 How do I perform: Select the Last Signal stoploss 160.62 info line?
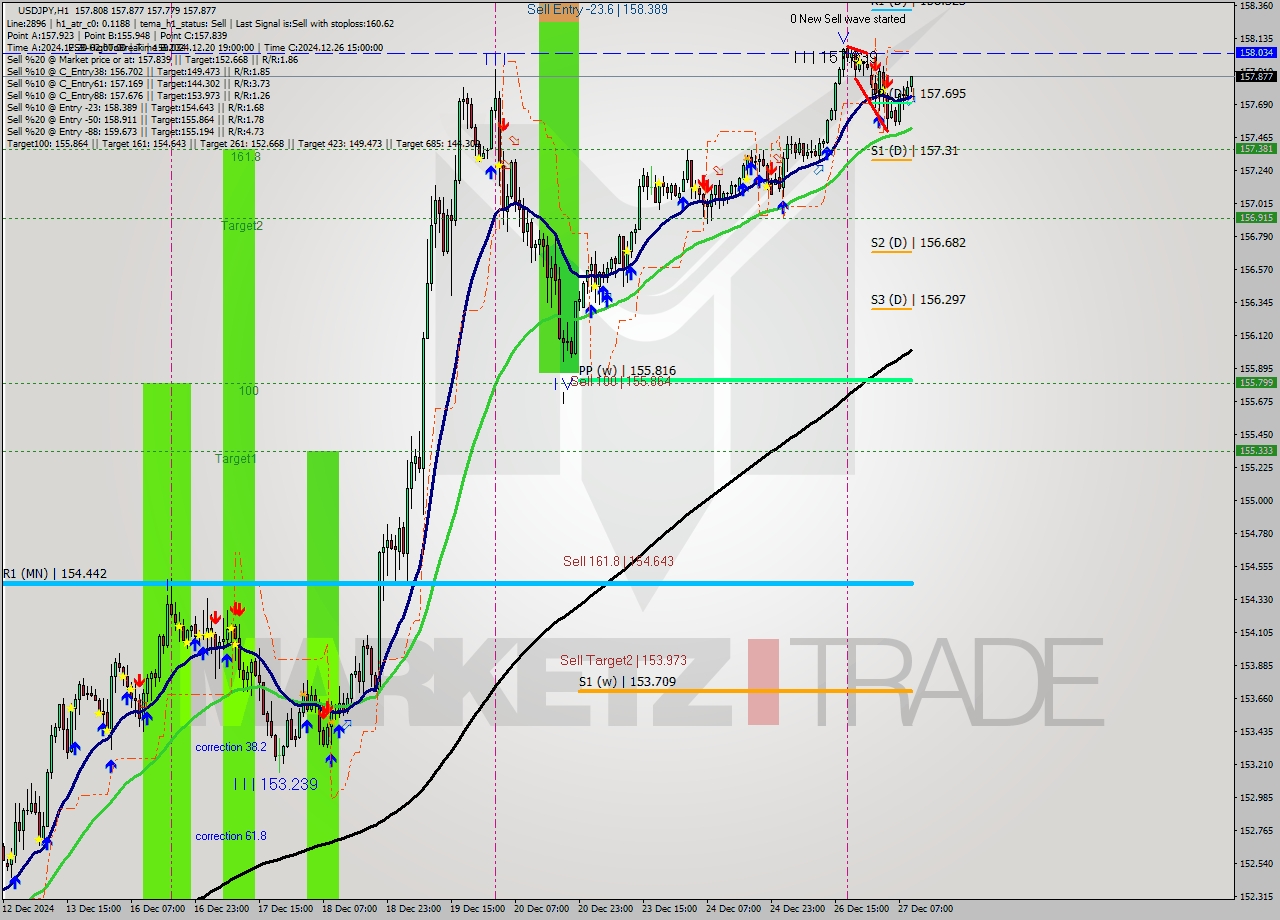(200, 23)
